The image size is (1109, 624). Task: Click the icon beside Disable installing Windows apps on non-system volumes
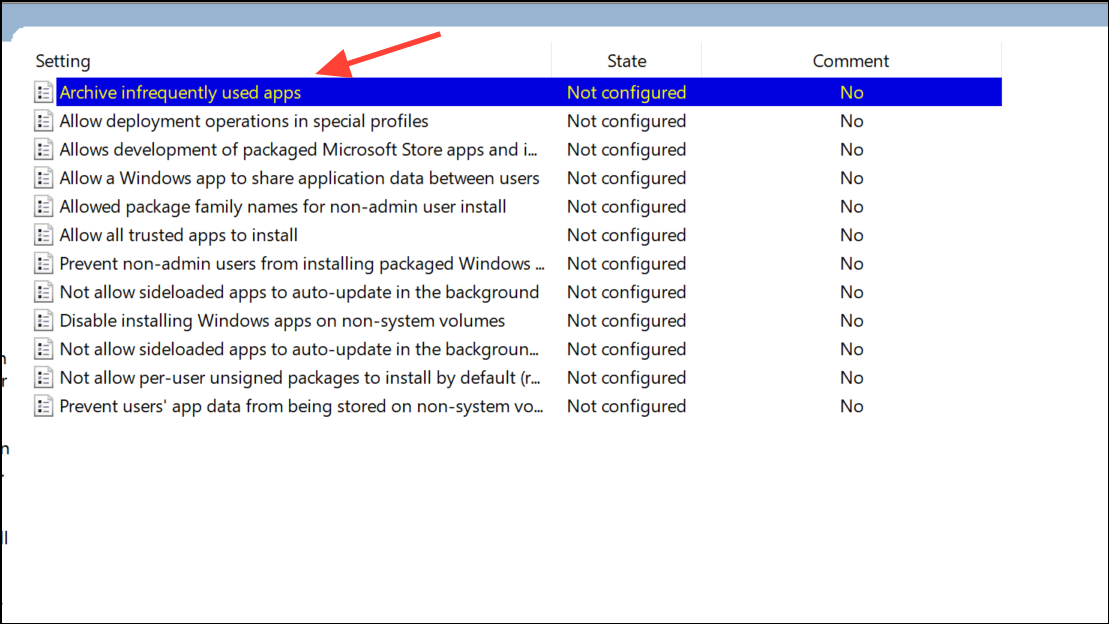[43, 320]
